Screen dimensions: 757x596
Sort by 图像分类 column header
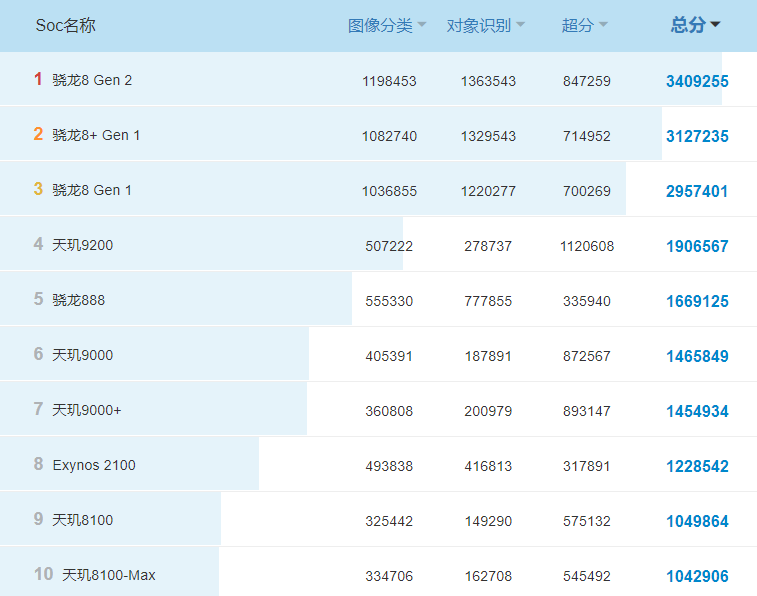click(387, 25)
